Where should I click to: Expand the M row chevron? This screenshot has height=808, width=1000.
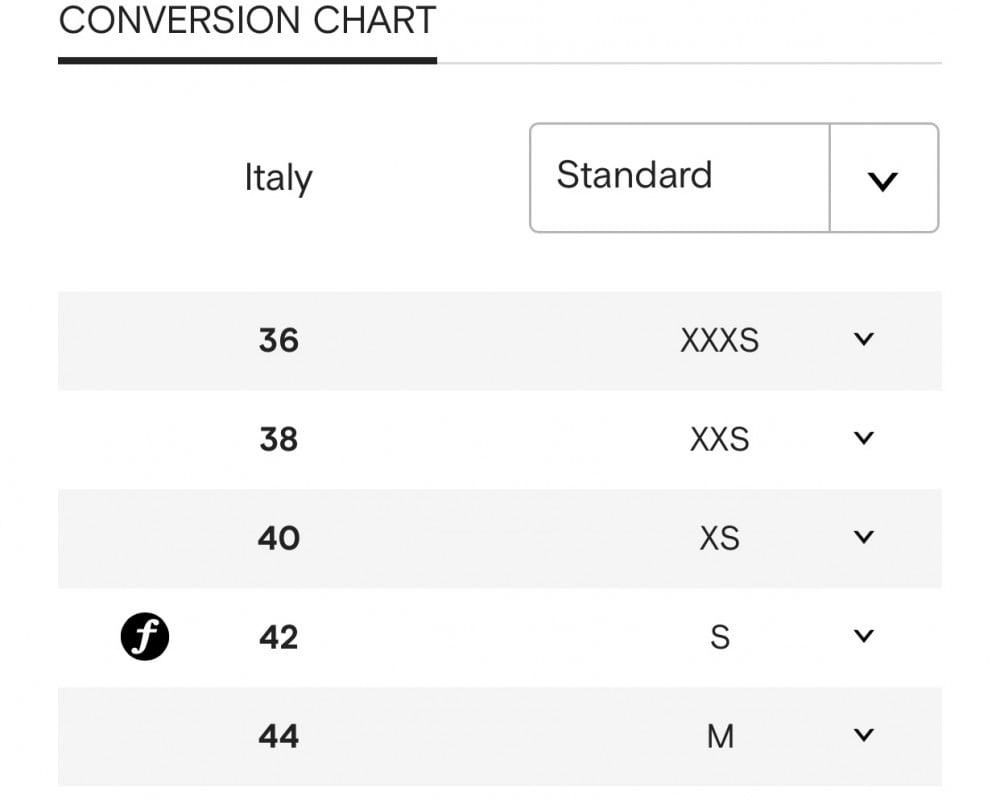(x=864, y=735)
